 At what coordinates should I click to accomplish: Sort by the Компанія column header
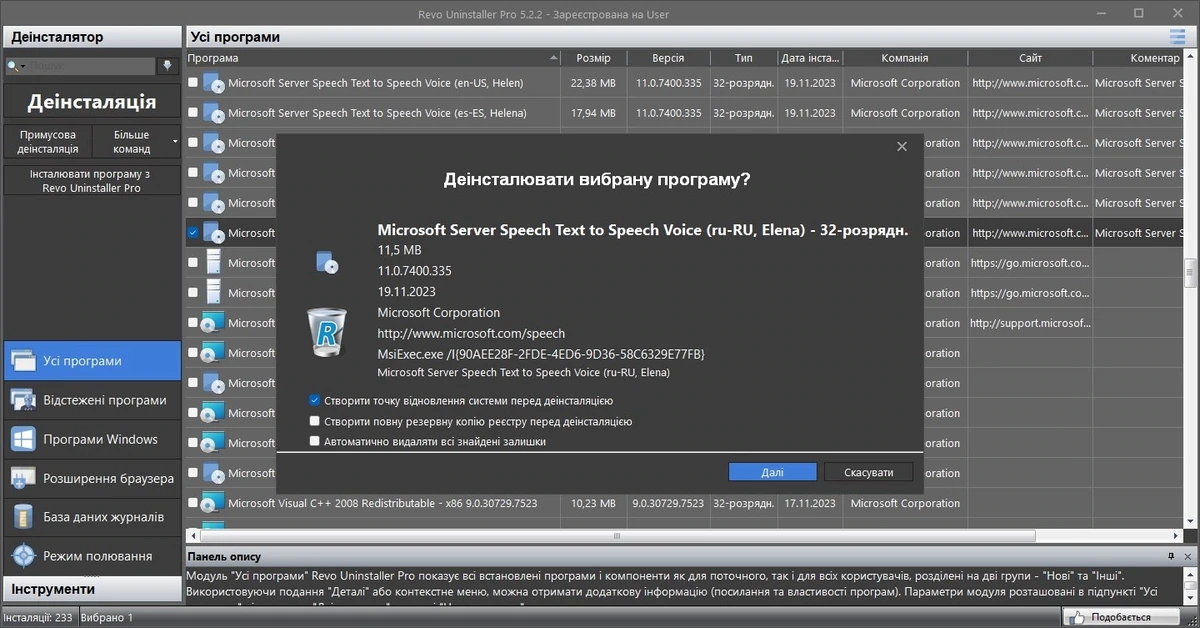905,58
